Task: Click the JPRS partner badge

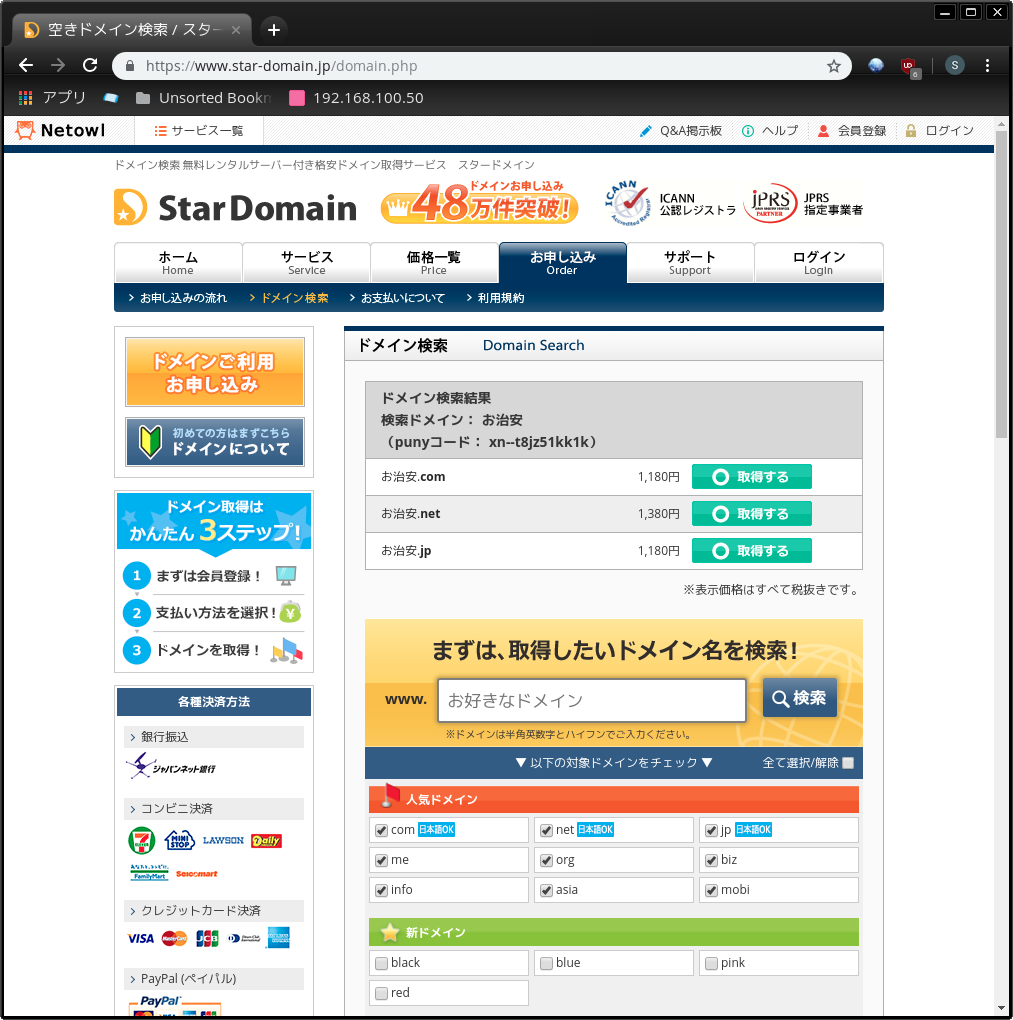Action: pos(803,204)
